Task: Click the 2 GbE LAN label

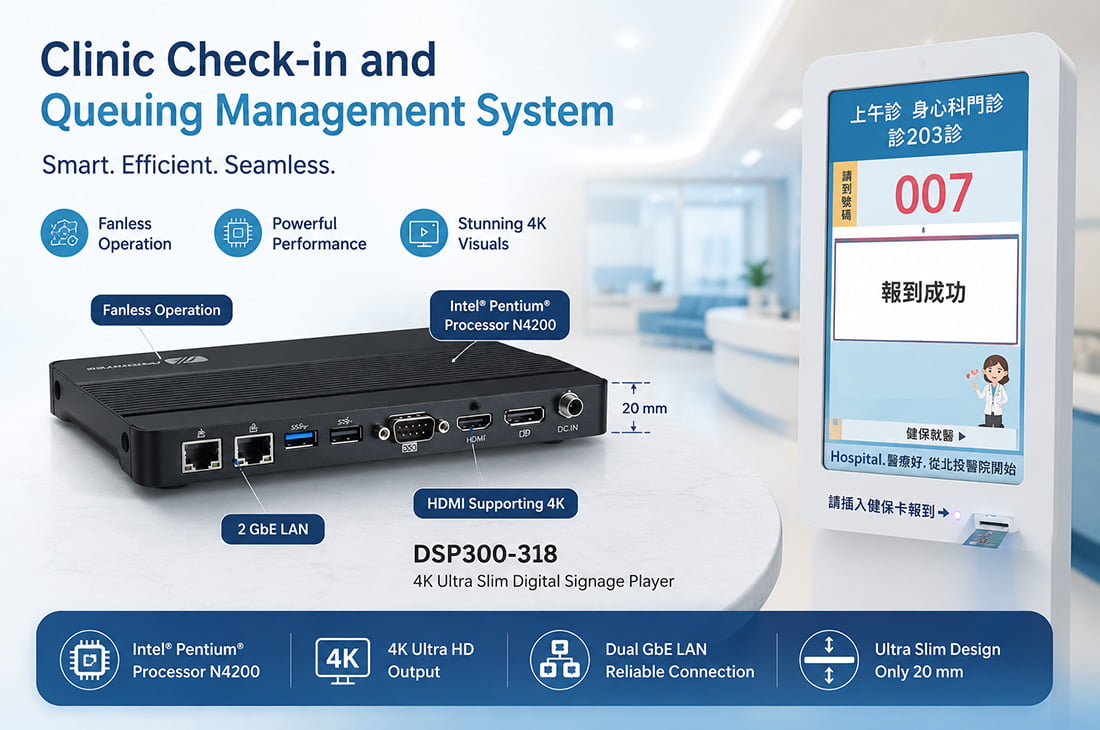Action: point(273,529)
